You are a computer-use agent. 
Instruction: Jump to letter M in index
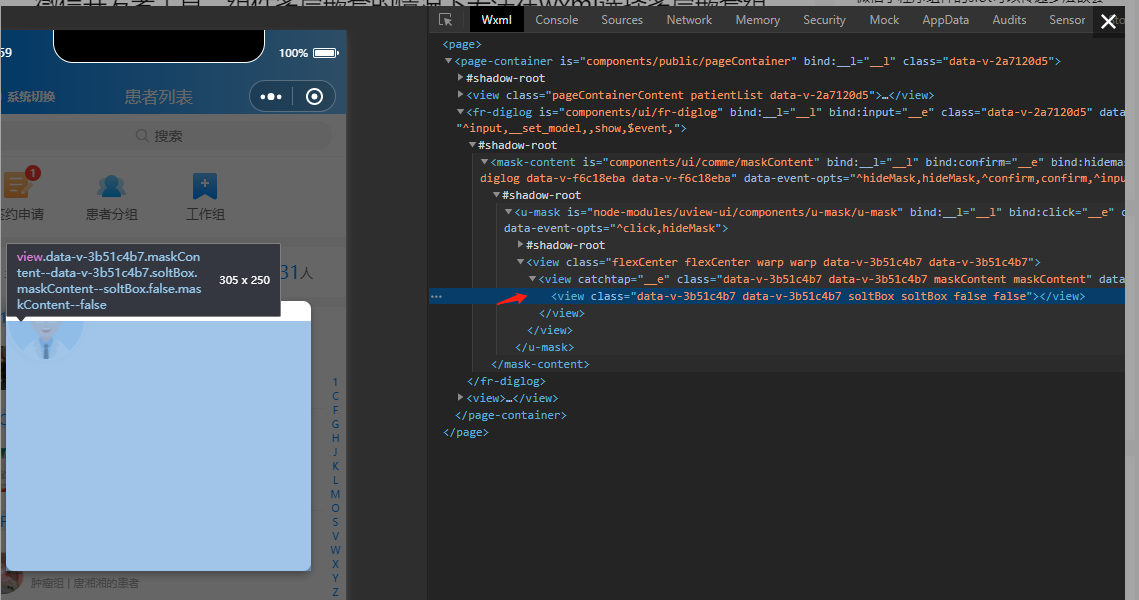336,494
